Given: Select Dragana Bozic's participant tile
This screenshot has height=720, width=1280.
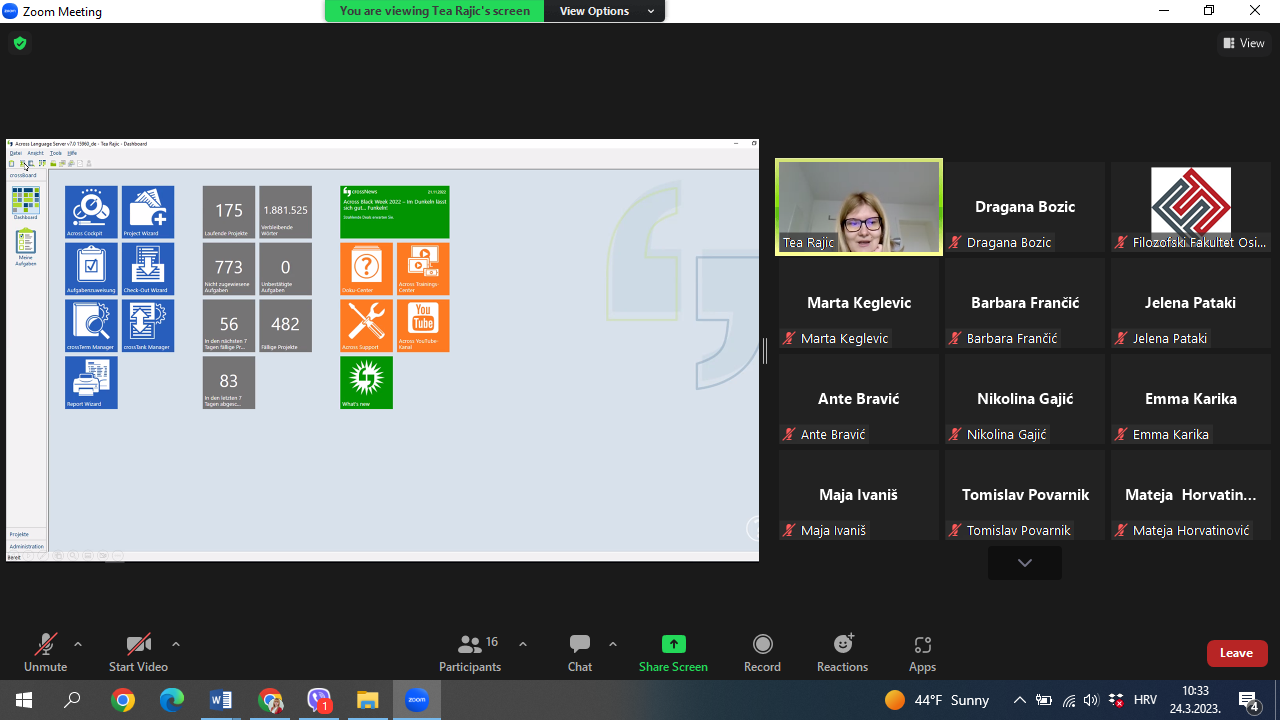Looking at the screenshot, I should click(x=1025, y=207).
